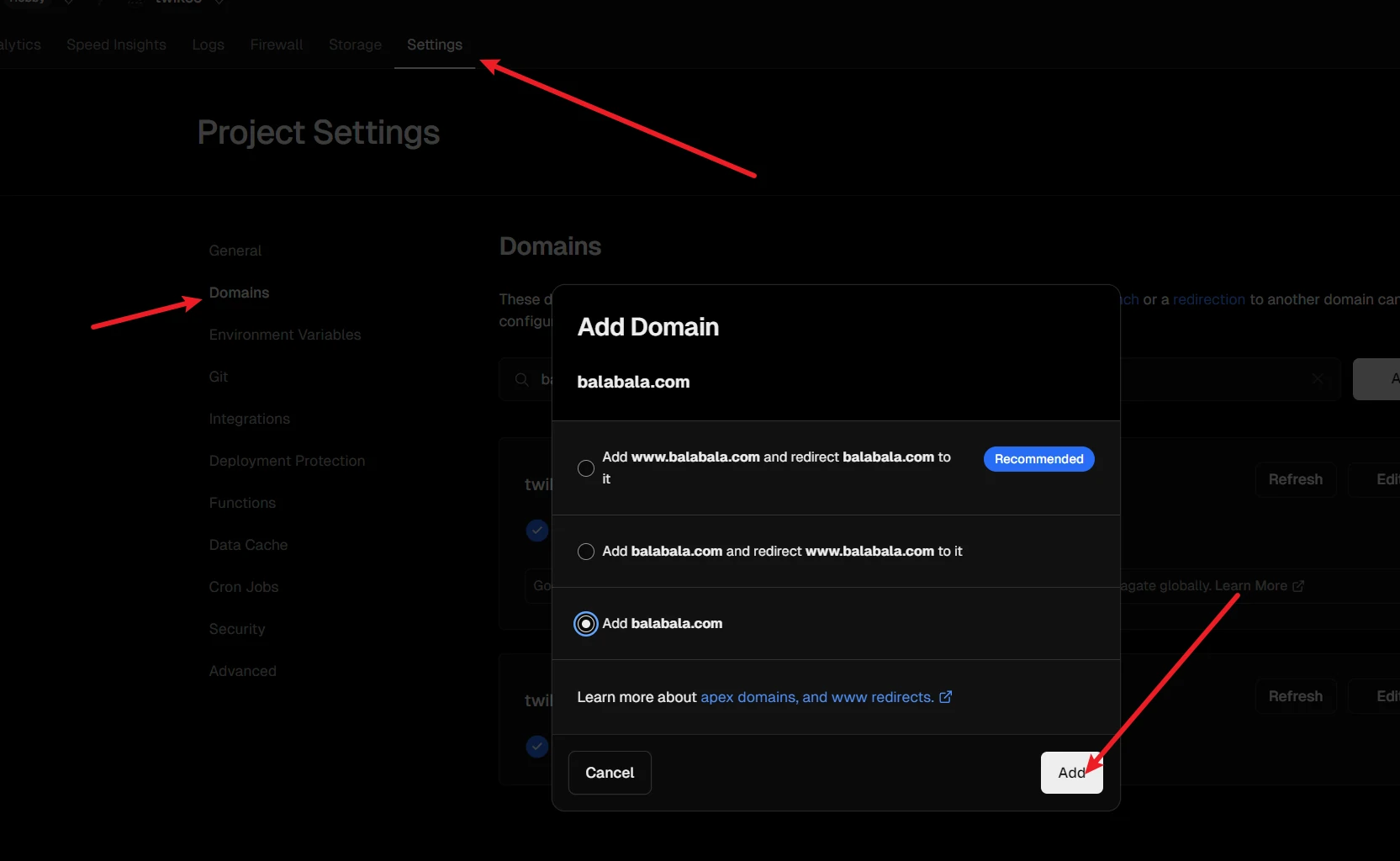Select the www.balabala.com recommended redirect option
This screenshot has width=1400, height=861.
tap(586, 468)
